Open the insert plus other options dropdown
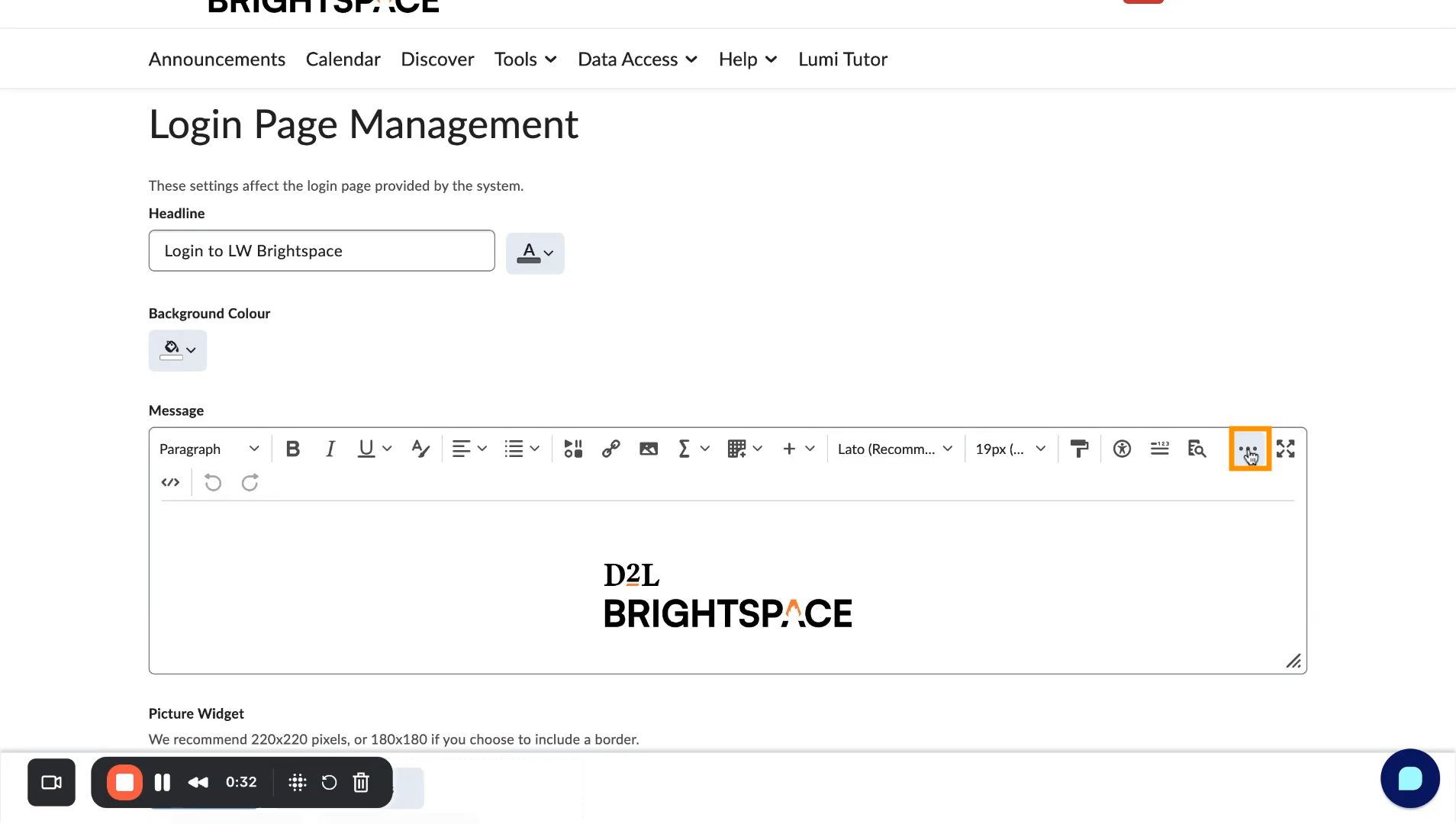The width and height of the screenshot is (1456, 824). tap(799, 449)
